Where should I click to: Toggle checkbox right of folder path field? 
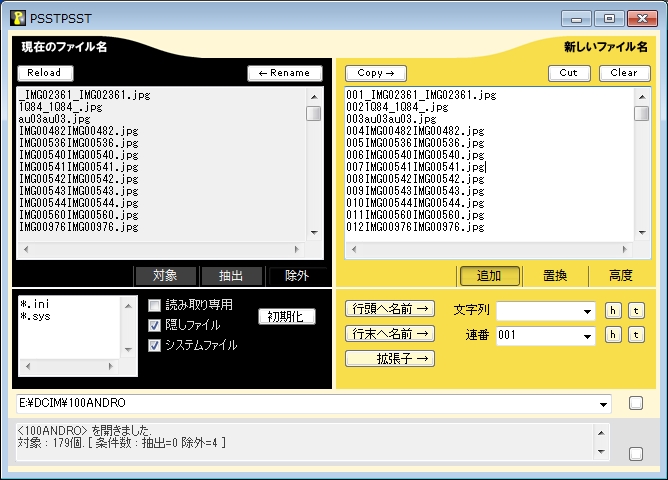(636, 403)
